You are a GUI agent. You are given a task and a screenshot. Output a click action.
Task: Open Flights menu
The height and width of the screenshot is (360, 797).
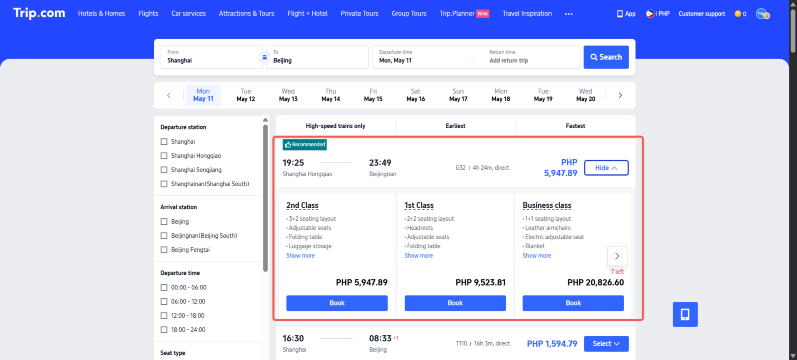click(x=148, y=14)
